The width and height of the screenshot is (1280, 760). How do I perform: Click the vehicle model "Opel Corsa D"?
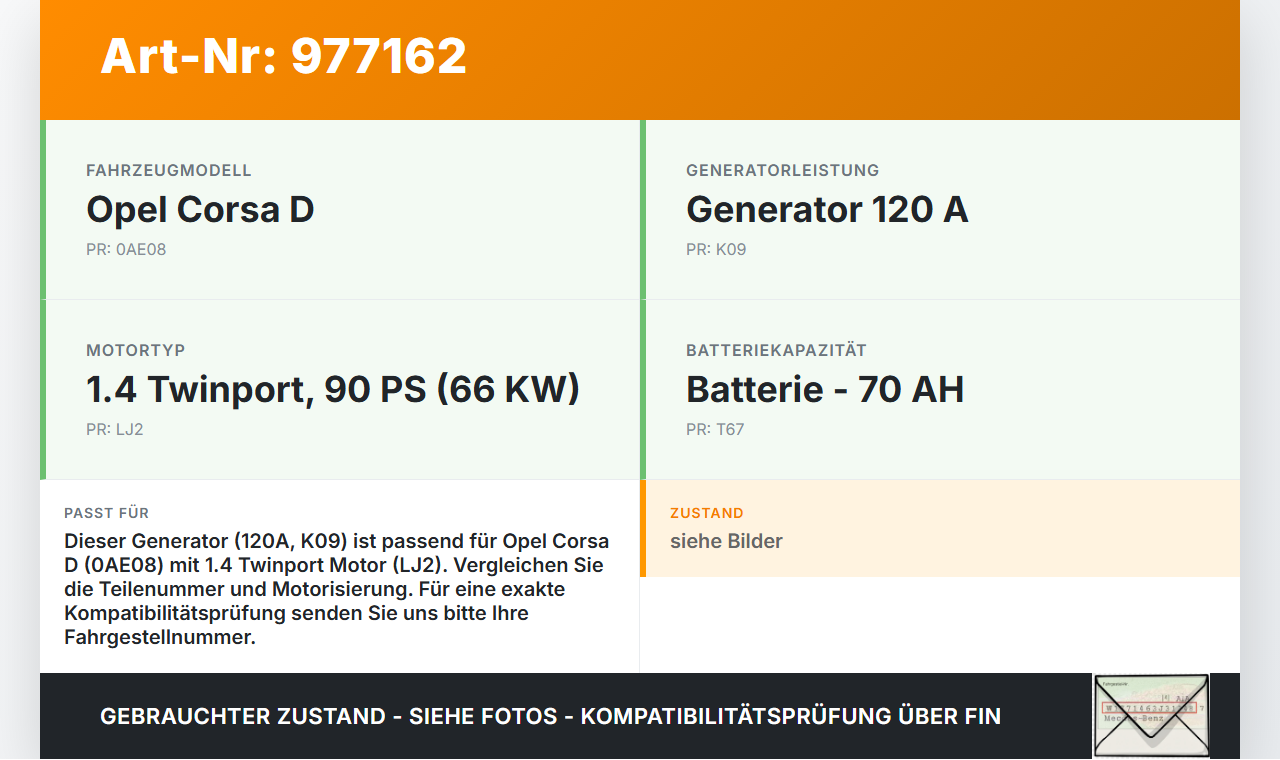[x=200, y=209]
